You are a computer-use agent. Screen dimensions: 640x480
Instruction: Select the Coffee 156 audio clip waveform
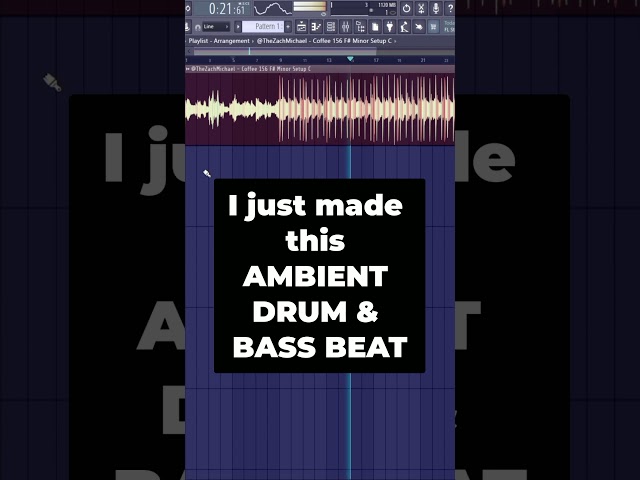pyautogui.click(x=320, y=109)
